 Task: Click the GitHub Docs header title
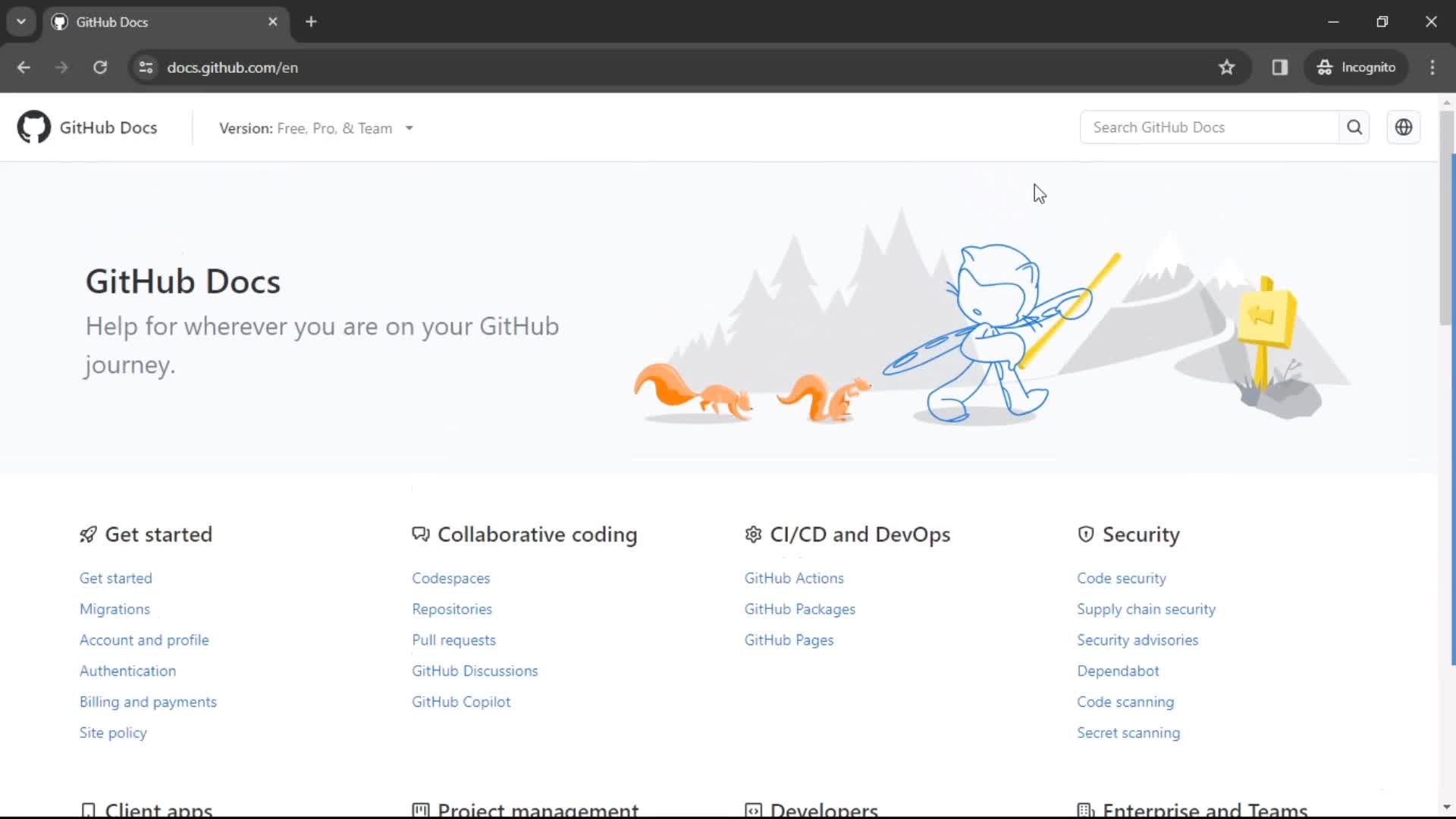click(x=108, y=127)
